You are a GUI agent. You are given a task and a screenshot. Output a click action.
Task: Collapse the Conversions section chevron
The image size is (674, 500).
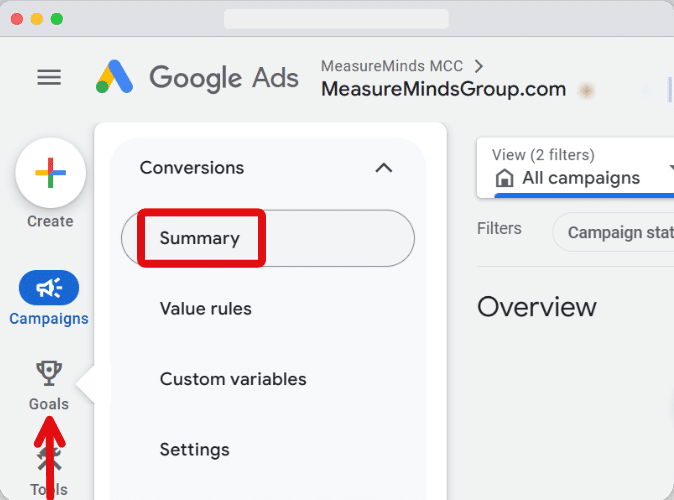pyautogui.click(x=384, y=168)
